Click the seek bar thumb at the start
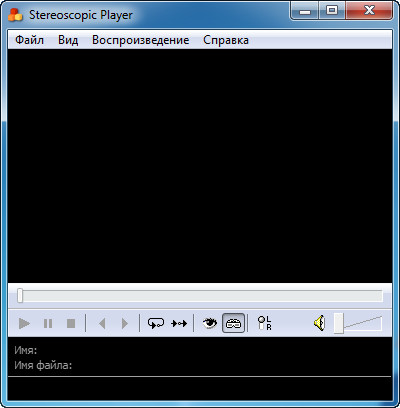The height and width of the screenshot is (408, 400). [20, 296]
